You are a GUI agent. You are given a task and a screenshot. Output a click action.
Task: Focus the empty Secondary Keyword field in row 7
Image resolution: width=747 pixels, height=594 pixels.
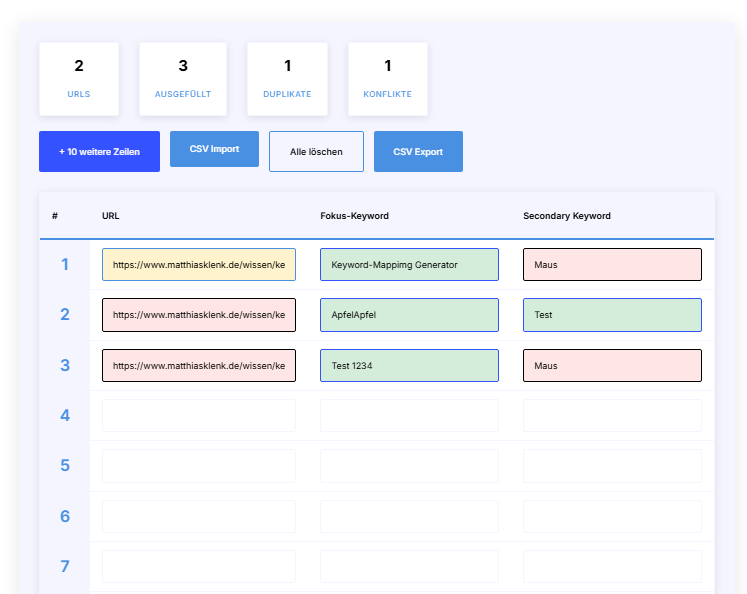612,566
